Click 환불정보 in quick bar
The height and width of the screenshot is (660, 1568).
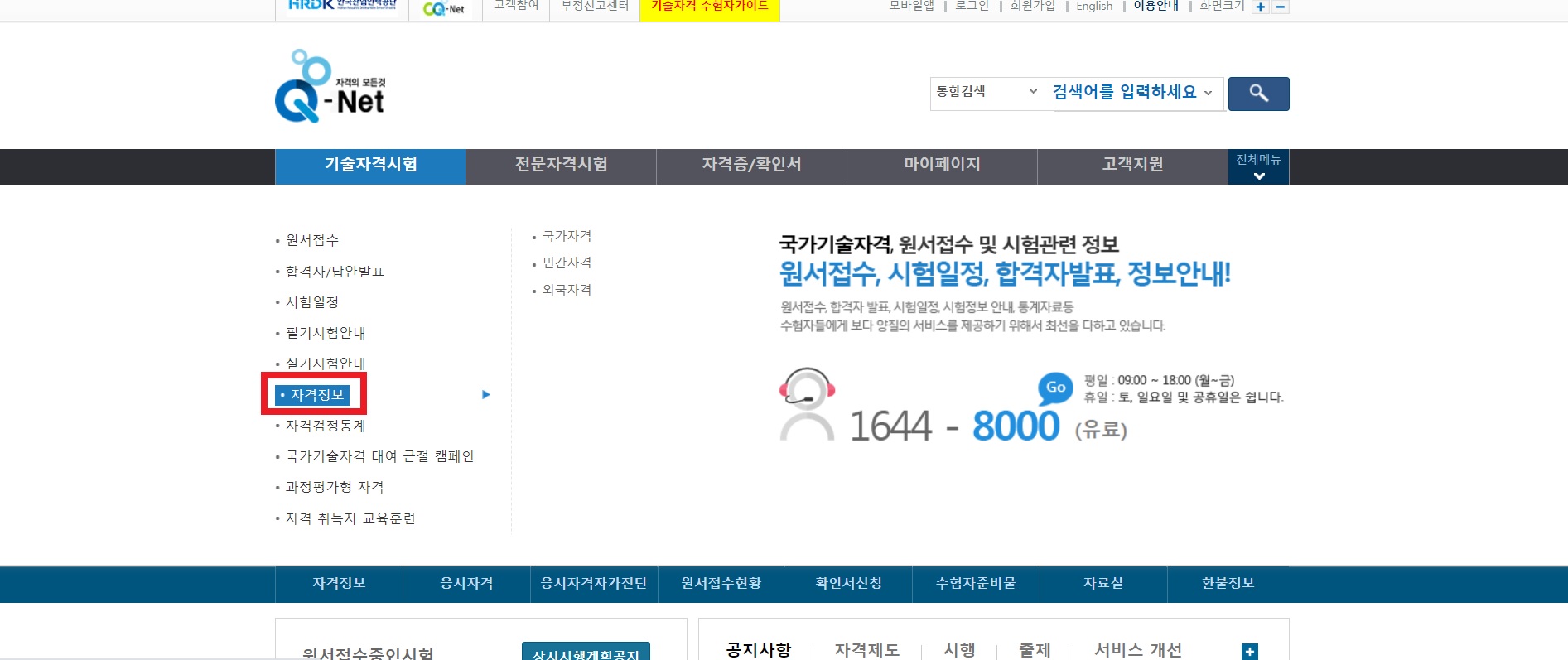coord(1228,584)
